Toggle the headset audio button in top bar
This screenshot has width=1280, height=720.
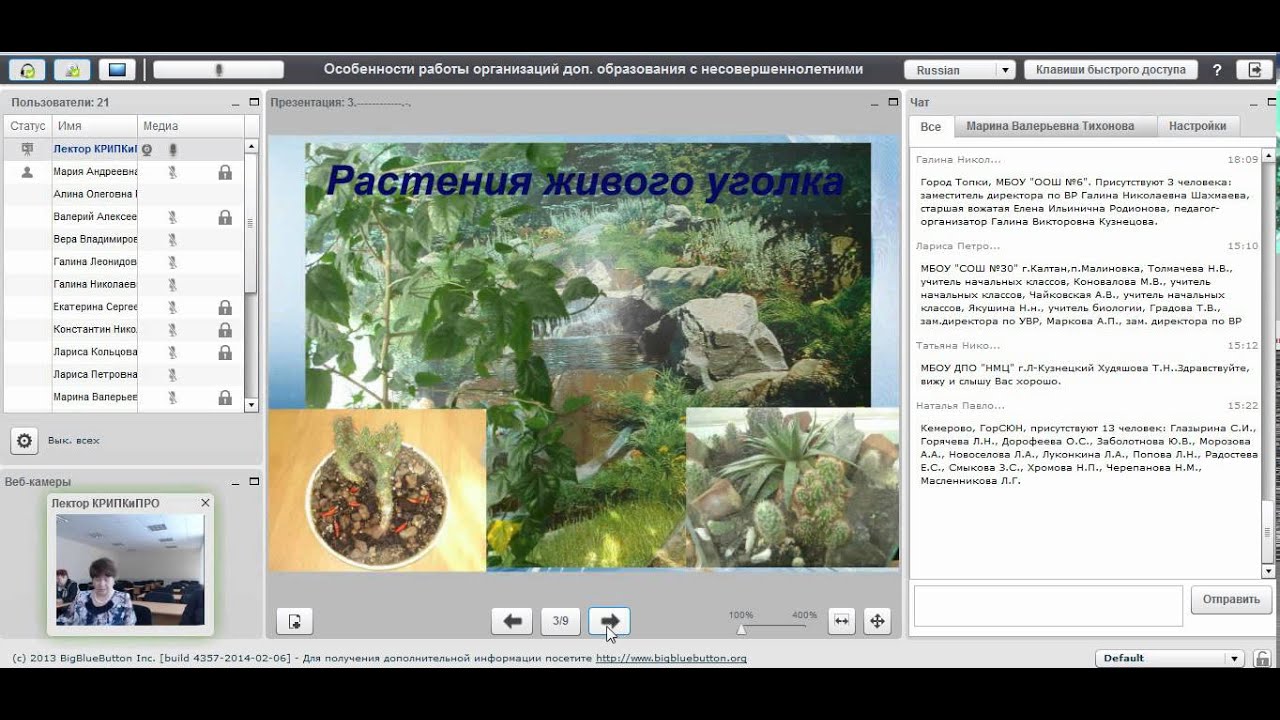pyautogui.click(x=28, y=70)
